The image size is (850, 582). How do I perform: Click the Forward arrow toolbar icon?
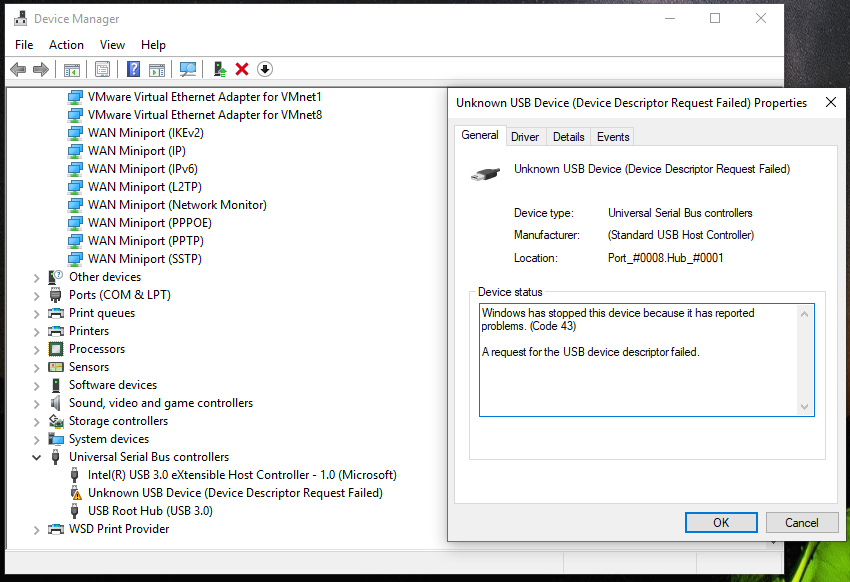[x=41, y=69]
